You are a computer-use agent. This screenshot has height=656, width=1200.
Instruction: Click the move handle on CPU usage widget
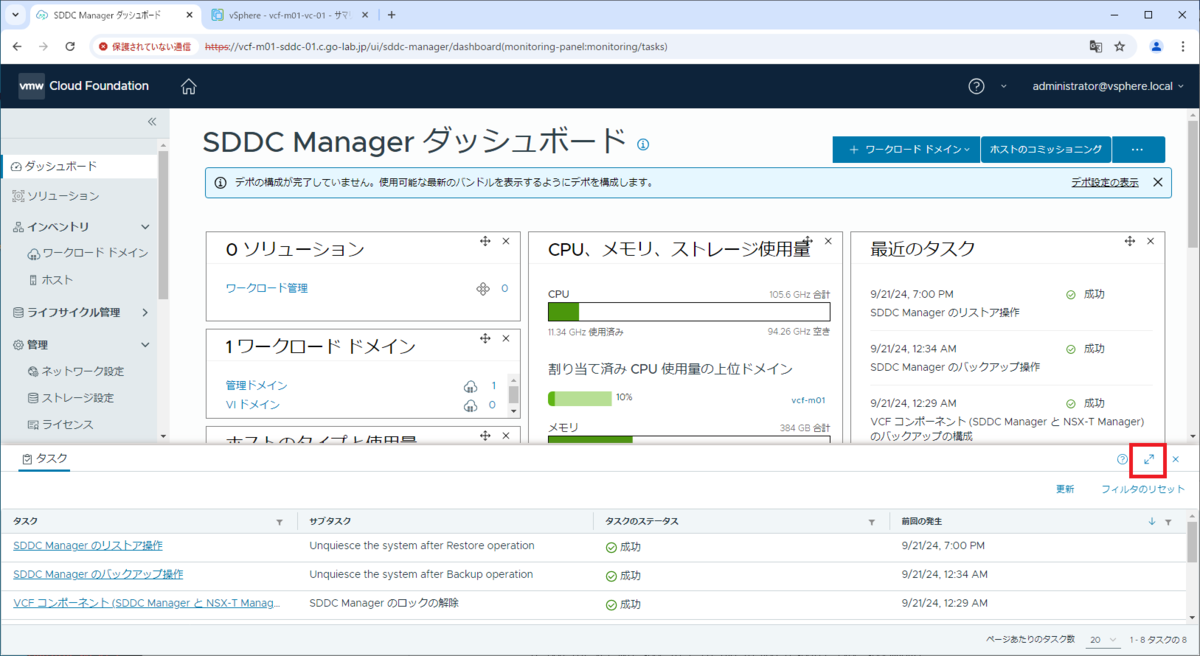tap(806, 242)
